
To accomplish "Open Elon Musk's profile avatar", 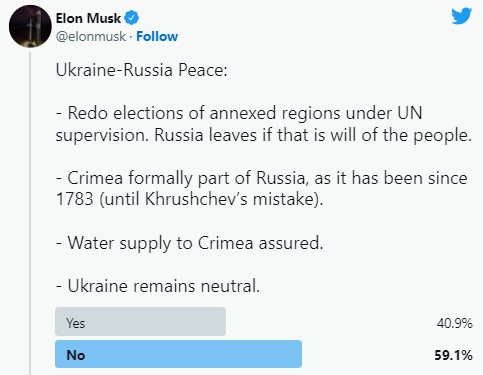I will point(30,27).
